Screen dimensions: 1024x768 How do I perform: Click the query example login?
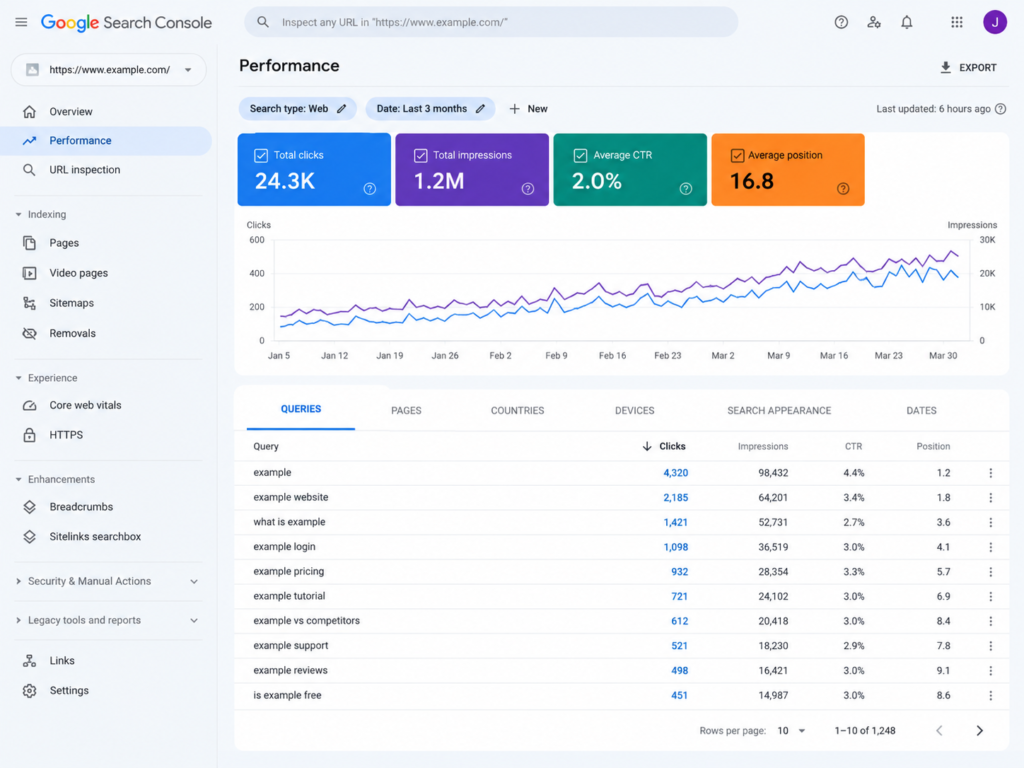284,547
